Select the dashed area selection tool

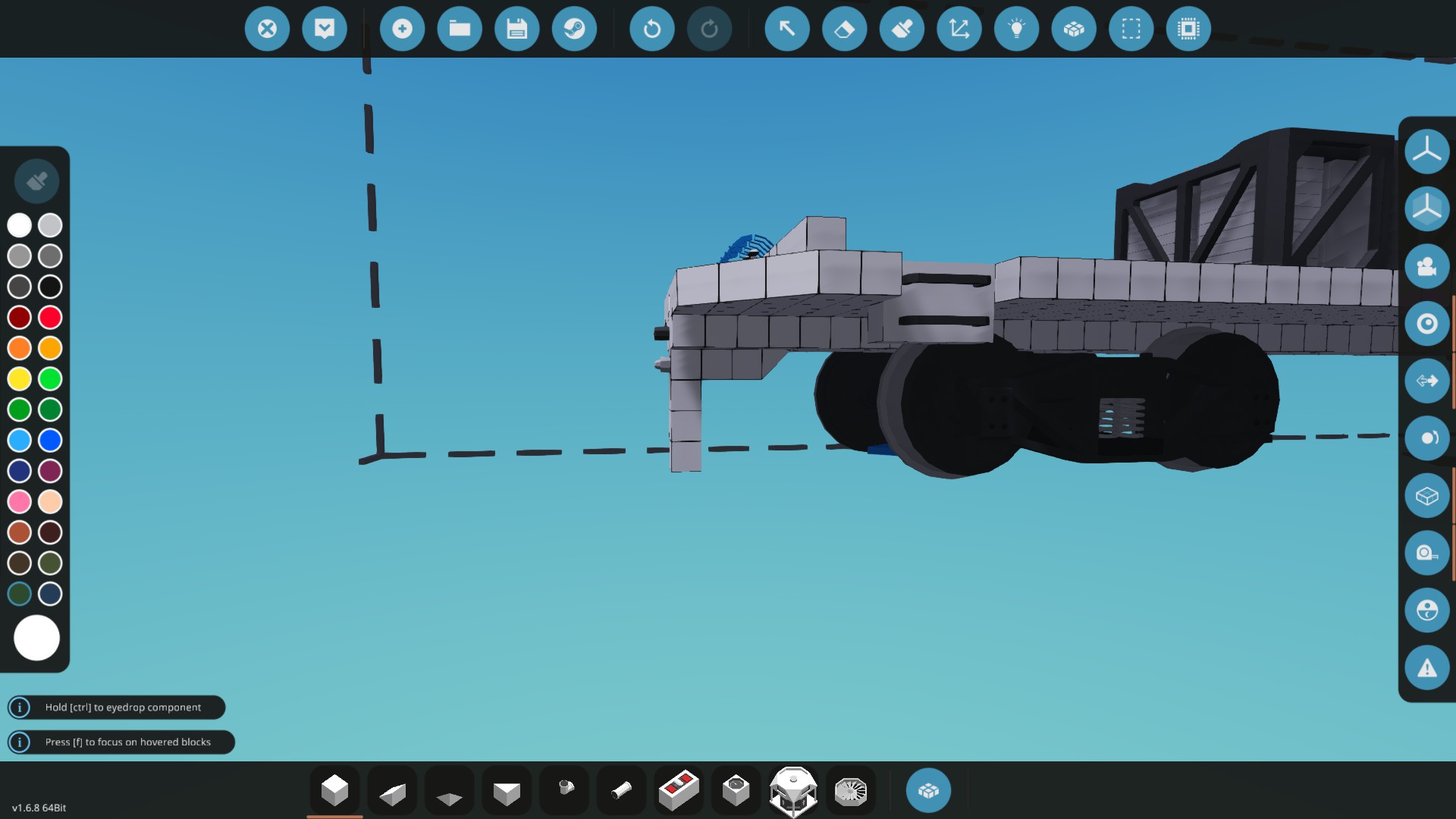[x=1131, y=29]
